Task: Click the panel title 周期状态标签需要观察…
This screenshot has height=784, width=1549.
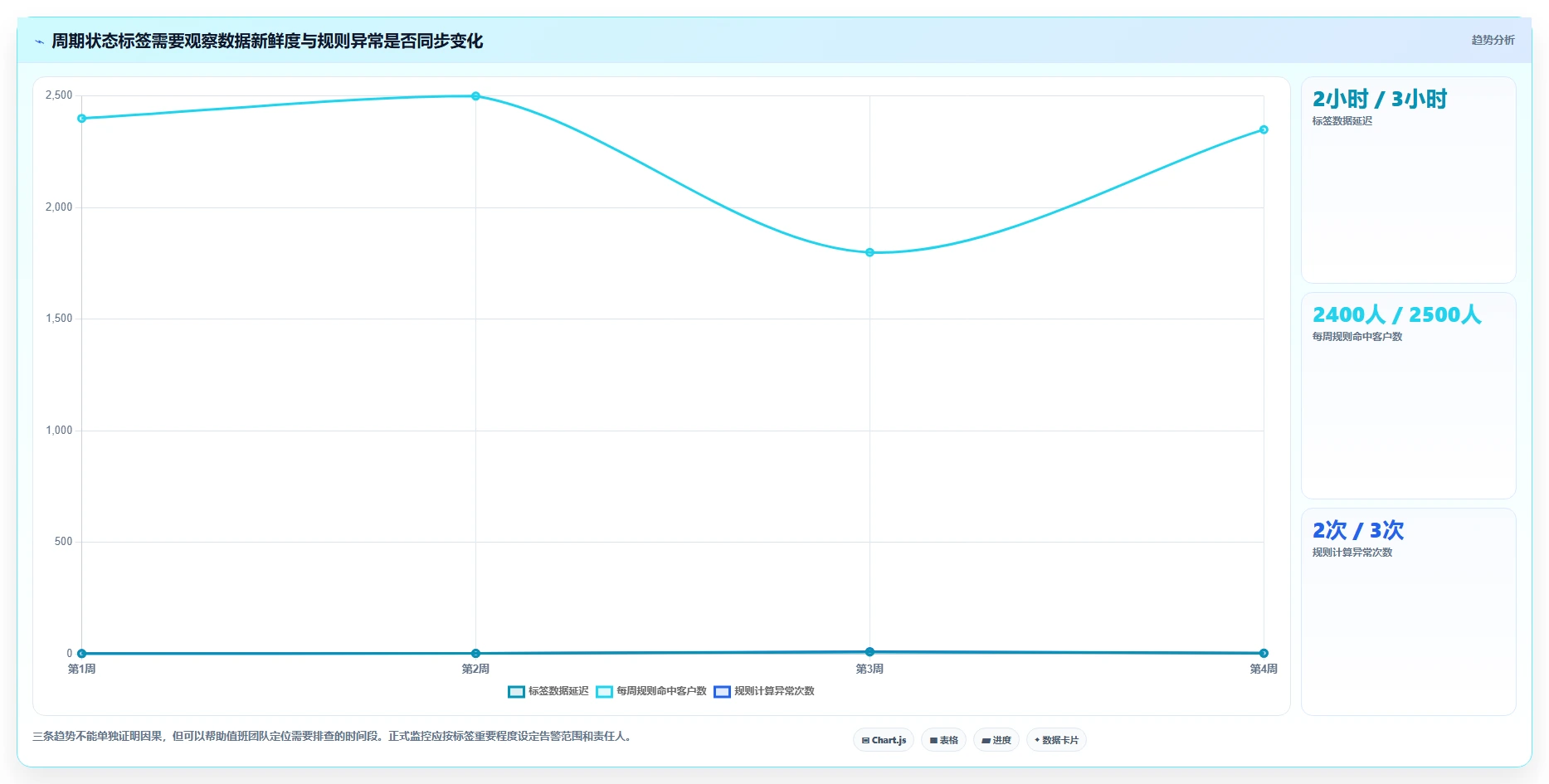Action: [x=267, y=41]
